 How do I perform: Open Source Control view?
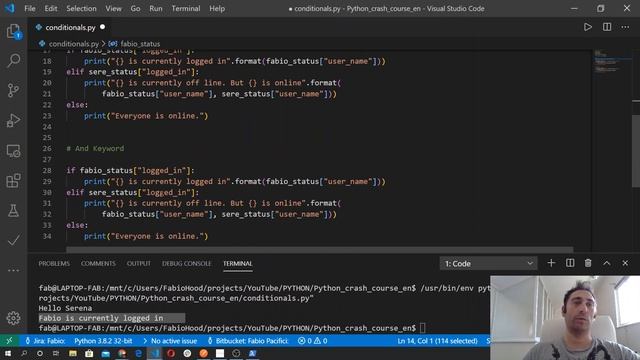13,90
